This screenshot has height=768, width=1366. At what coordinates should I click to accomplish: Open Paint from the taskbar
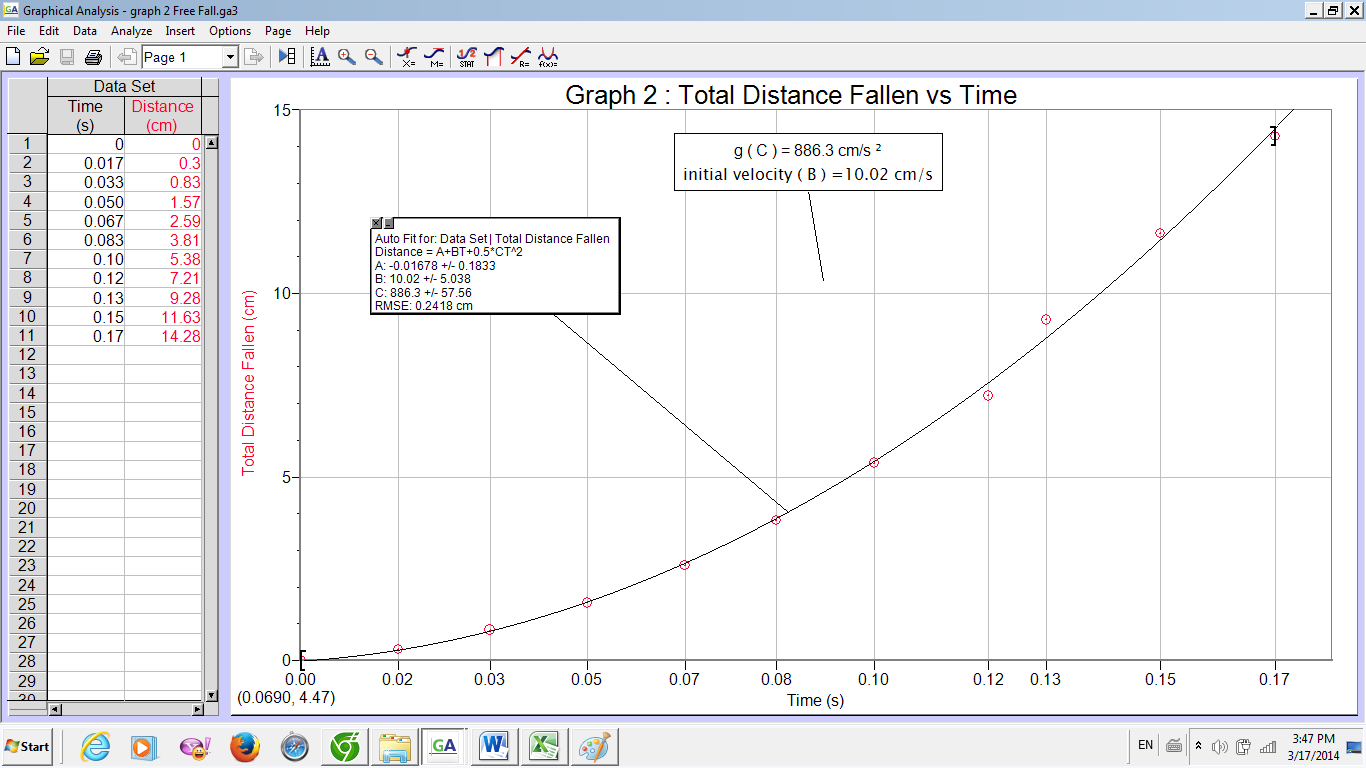click(x=595, y=746)
